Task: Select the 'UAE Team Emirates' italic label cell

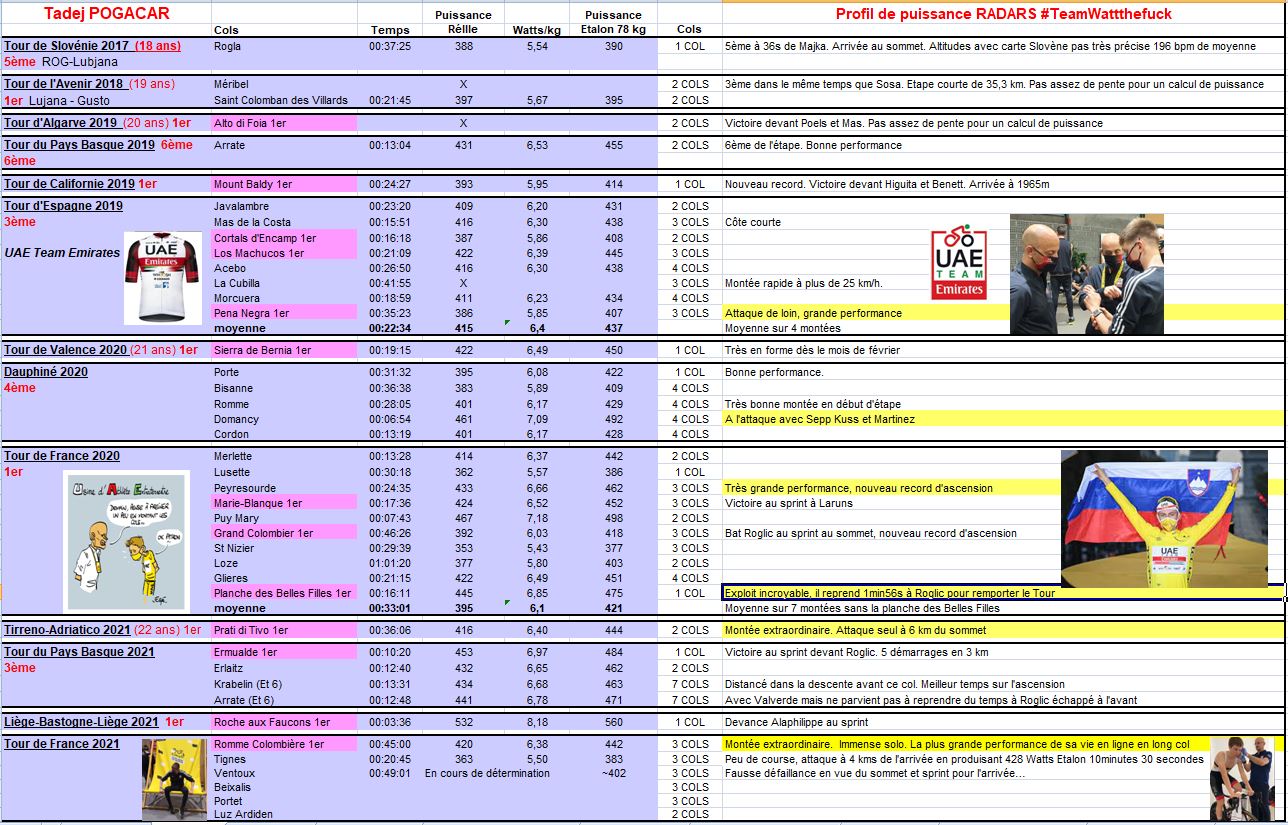Action: click(62, 253)
